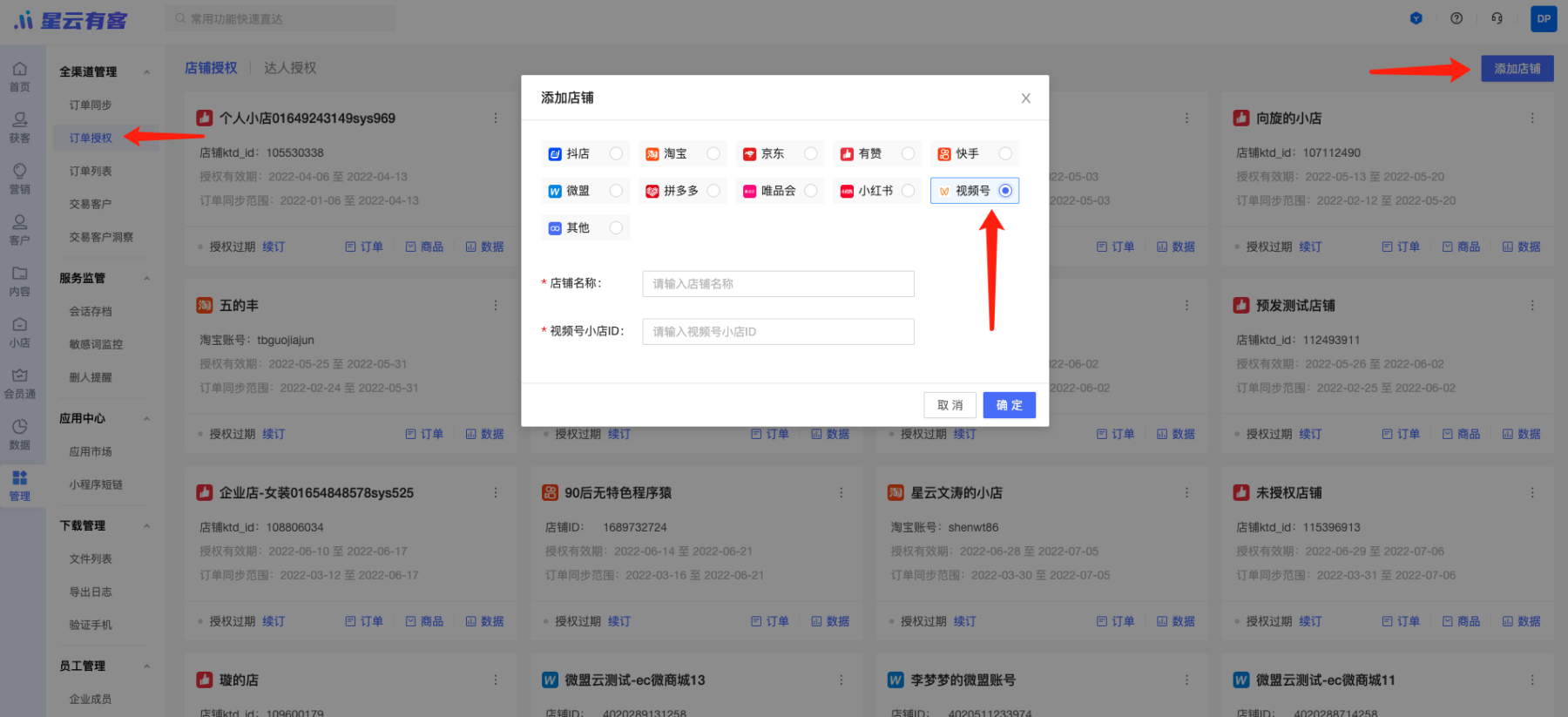Open 交易客户洞察 menu item
The height and width of the screenshot is (717, 1568).
click(x=101, y=237)
